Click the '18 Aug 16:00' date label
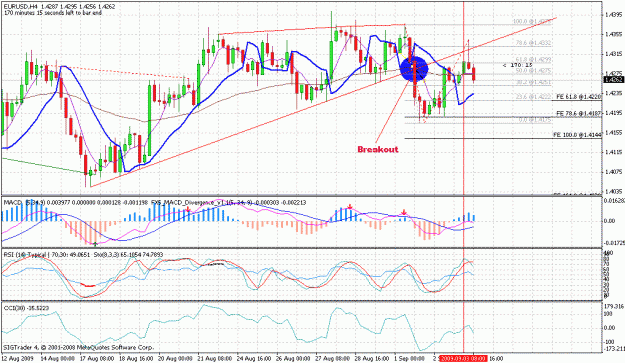Screen dimensions: 625x363 pyautogui.click(x=136, y=359)
